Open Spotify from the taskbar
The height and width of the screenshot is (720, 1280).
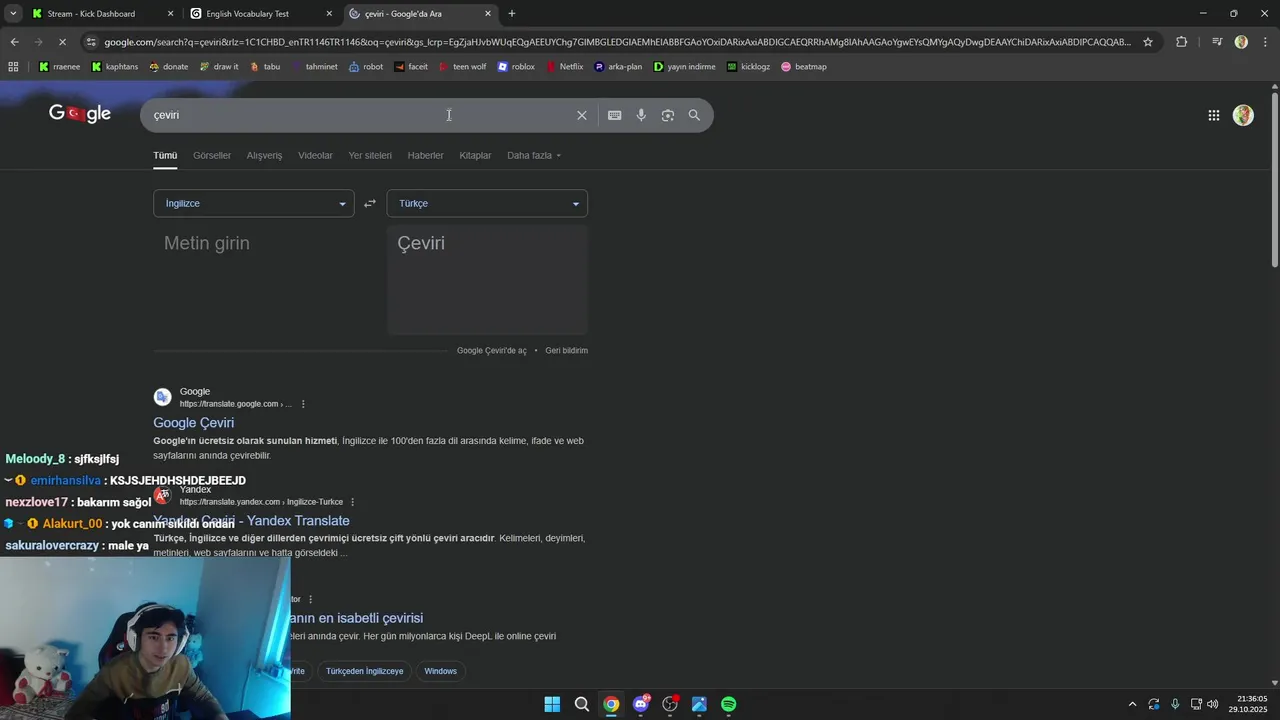coord(729,704)
